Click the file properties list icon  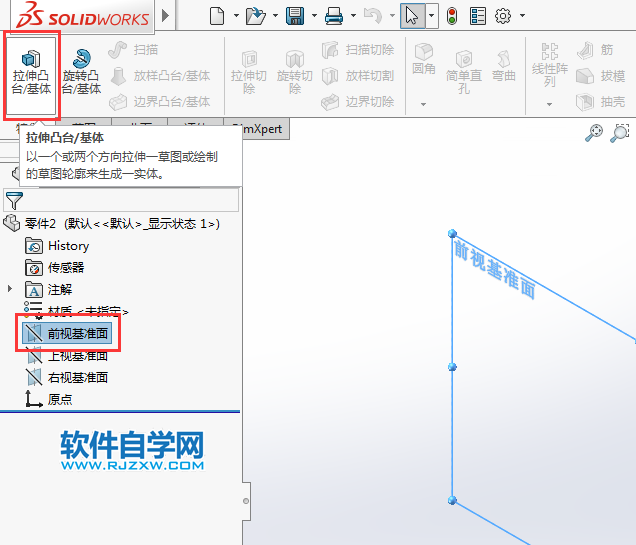click(478, 15)
